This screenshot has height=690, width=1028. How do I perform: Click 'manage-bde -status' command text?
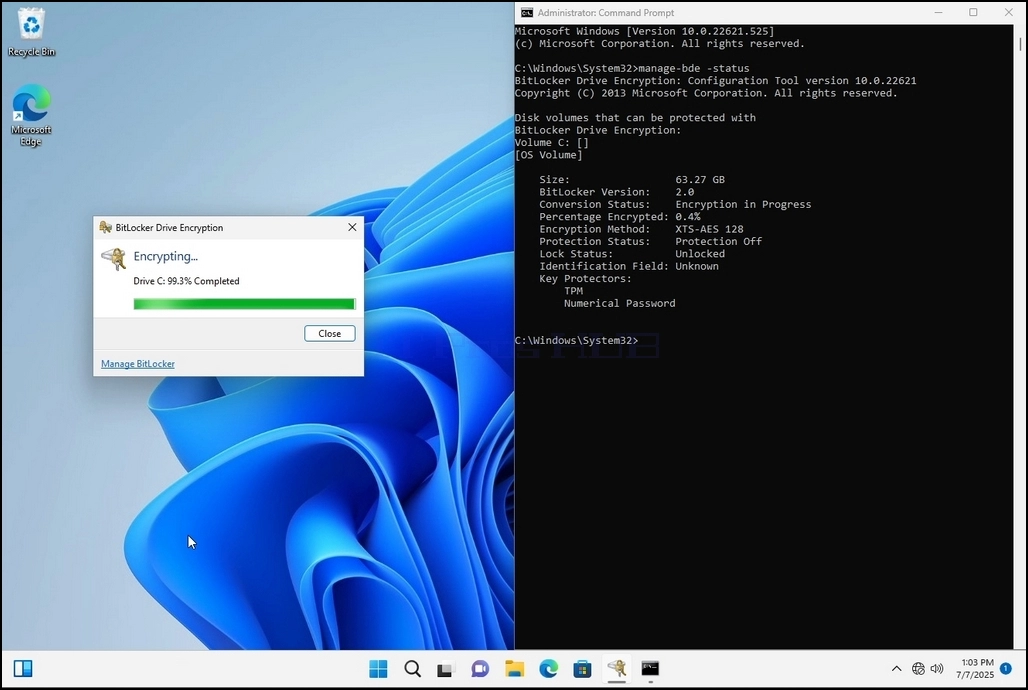click(694, 68)
